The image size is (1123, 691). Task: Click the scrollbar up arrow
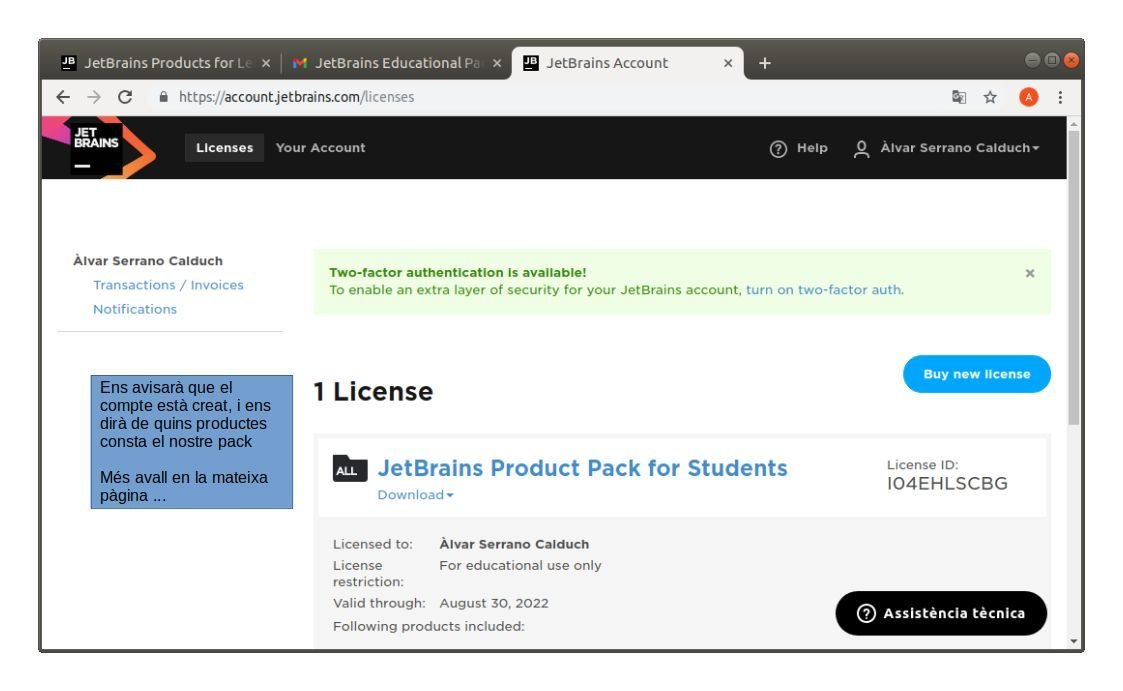(x=1074, y=124)
